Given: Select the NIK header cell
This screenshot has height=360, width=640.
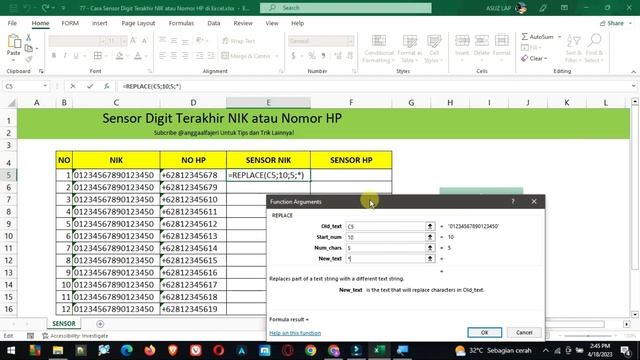Looking at the screenshot, I should coord(116,160).
